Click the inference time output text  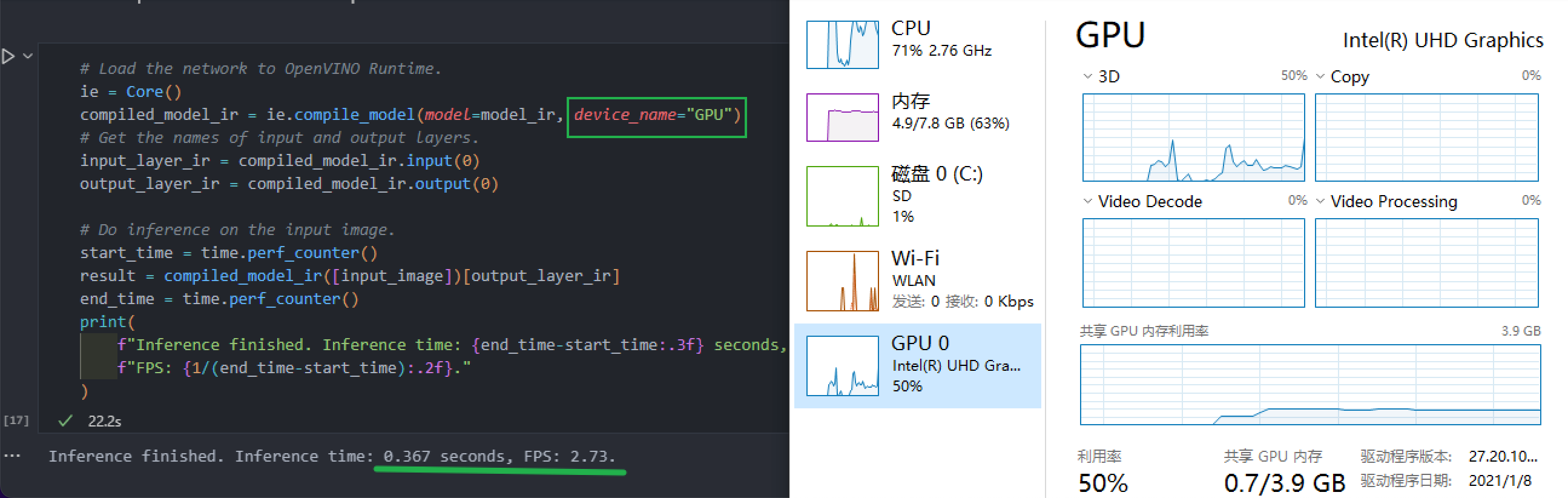[332, 456]
